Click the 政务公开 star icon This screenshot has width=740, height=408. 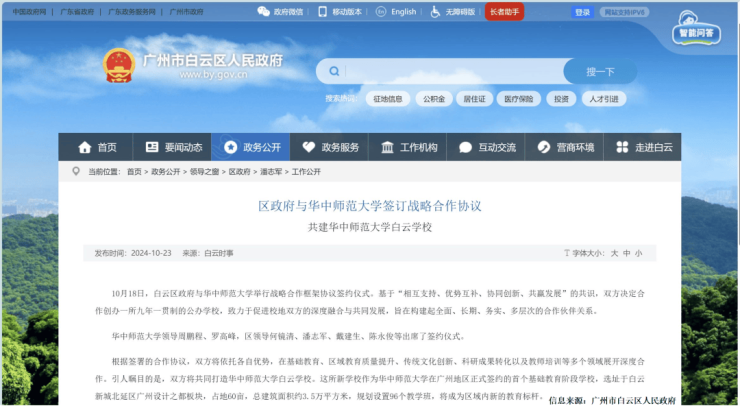(230, 147)
